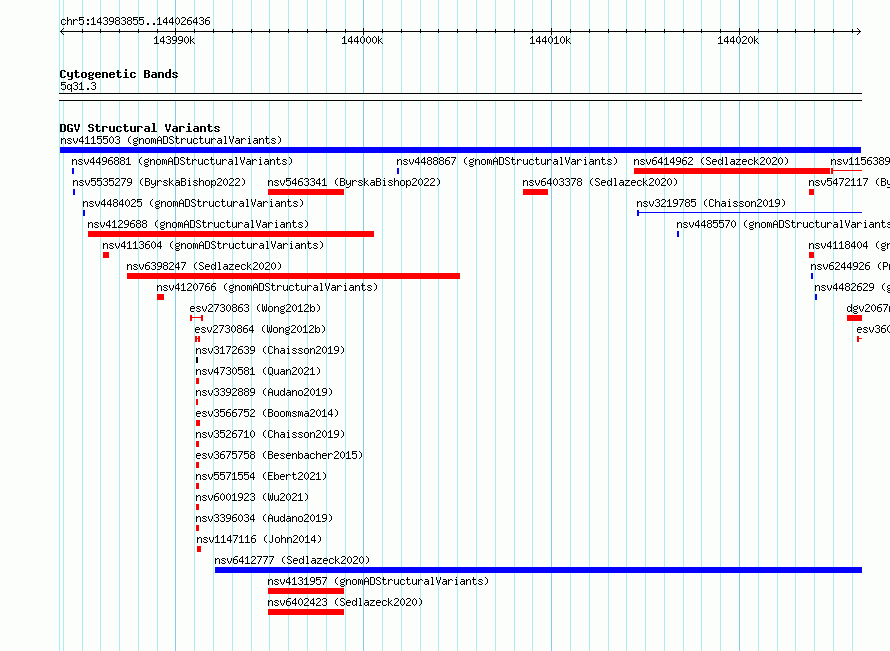The image size is (890, 651).
Task: Select the blue bar under nsv6412777
Action: click(538, 570)
